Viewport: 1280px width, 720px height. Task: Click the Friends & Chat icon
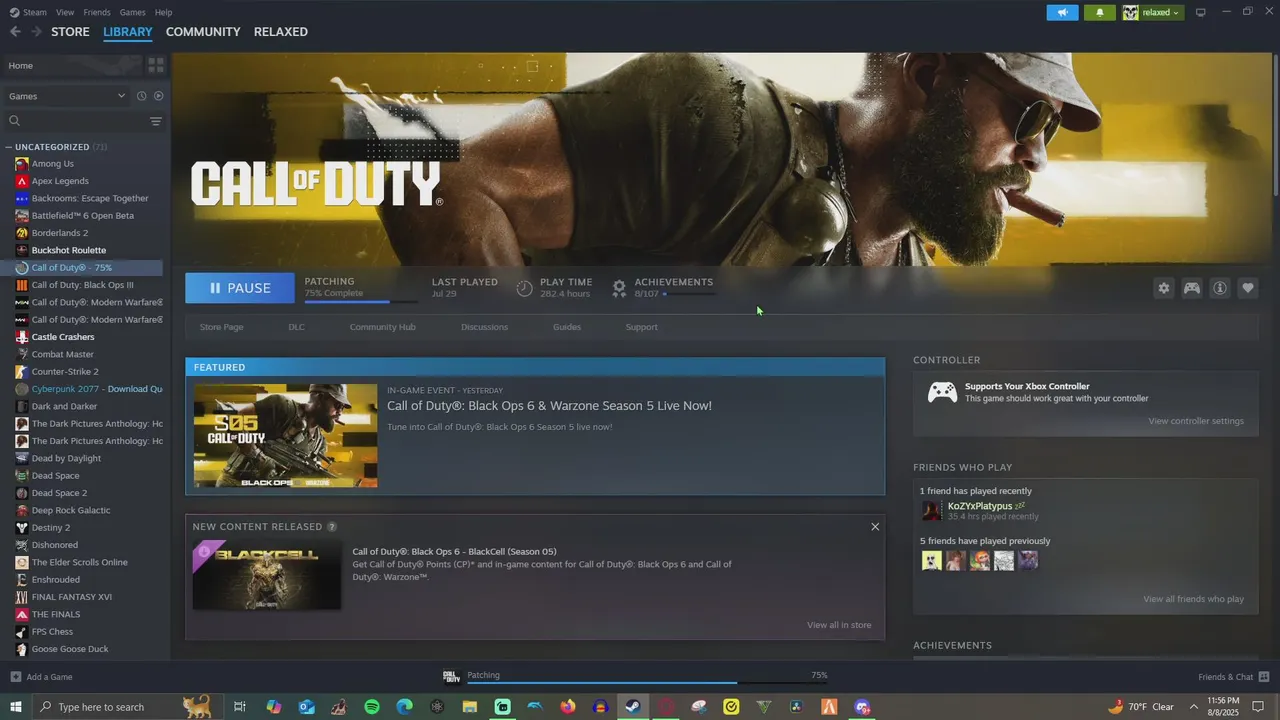coord(1265,677)
